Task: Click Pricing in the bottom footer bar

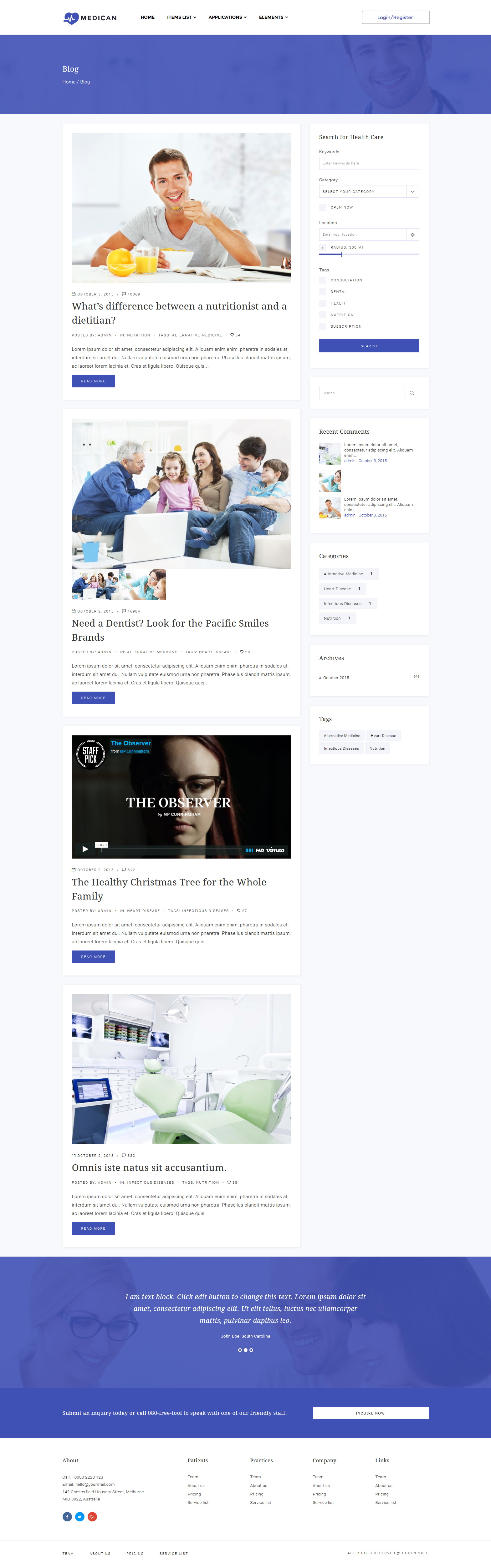Action: click(x=135, y=1553)
